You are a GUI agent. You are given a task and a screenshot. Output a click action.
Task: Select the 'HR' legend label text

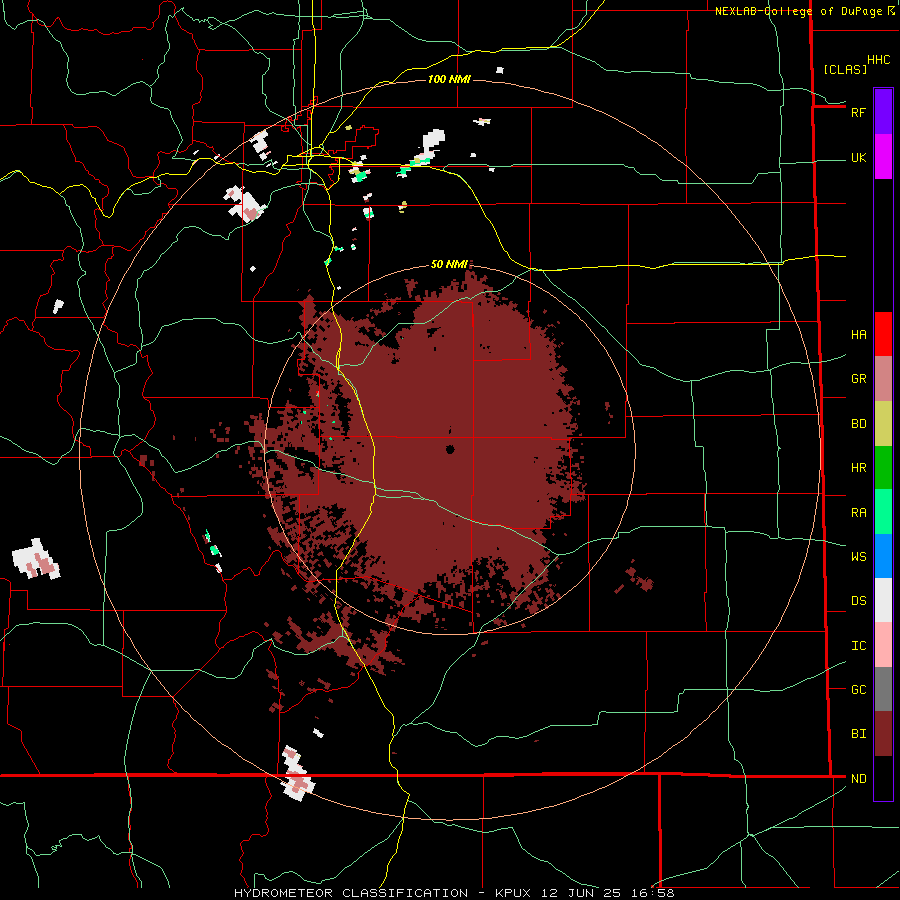[x=858, y=468]
